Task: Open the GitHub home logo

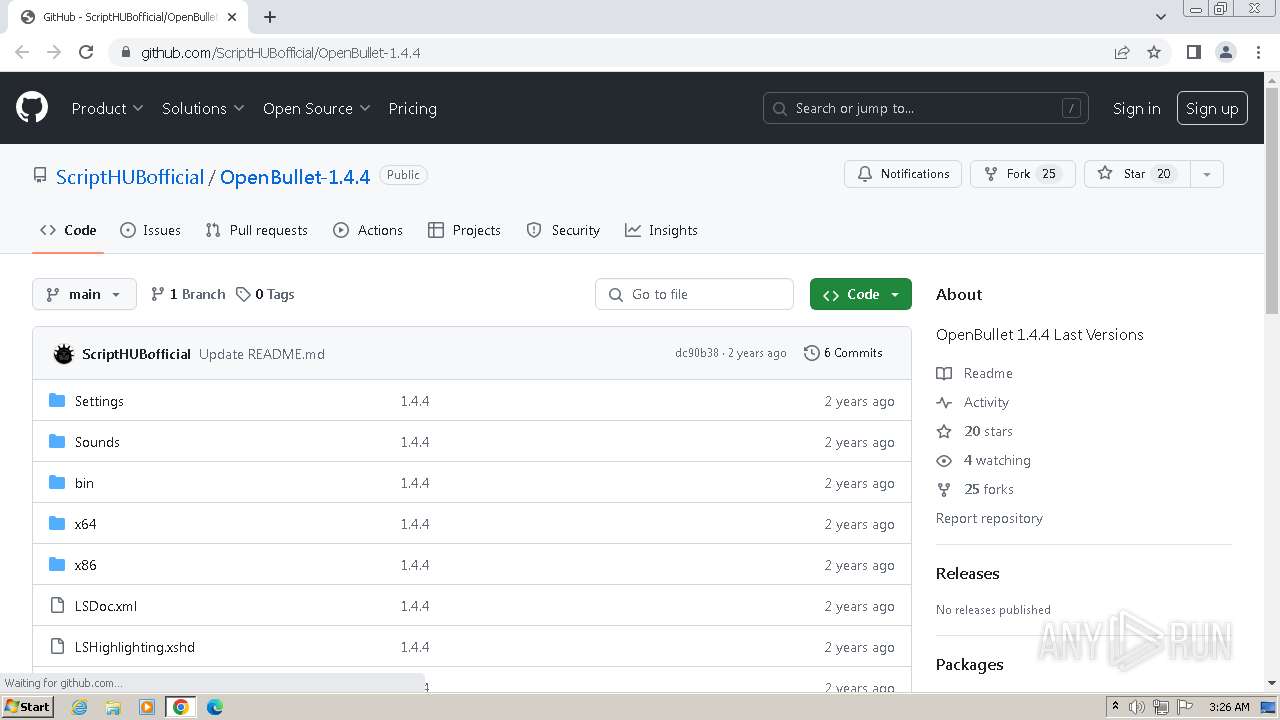Action: coord(32,108)
